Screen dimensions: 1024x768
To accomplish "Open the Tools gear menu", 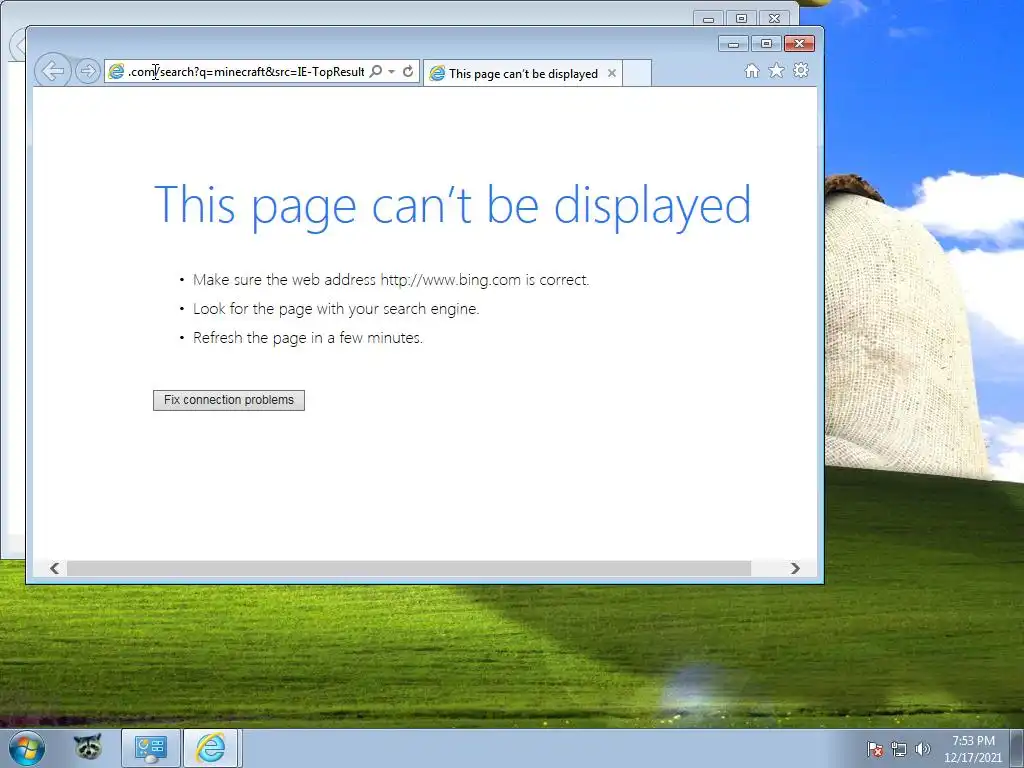I will tap(801, 70).
